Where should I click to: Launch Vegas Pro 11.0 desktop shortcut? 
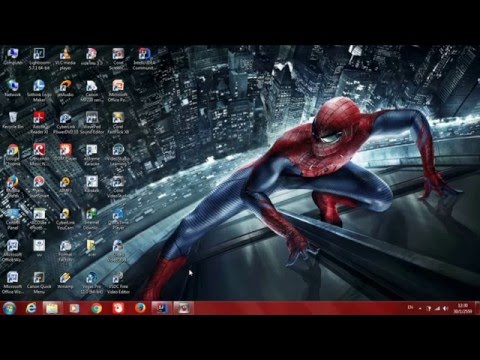click(x=91, y=283)
